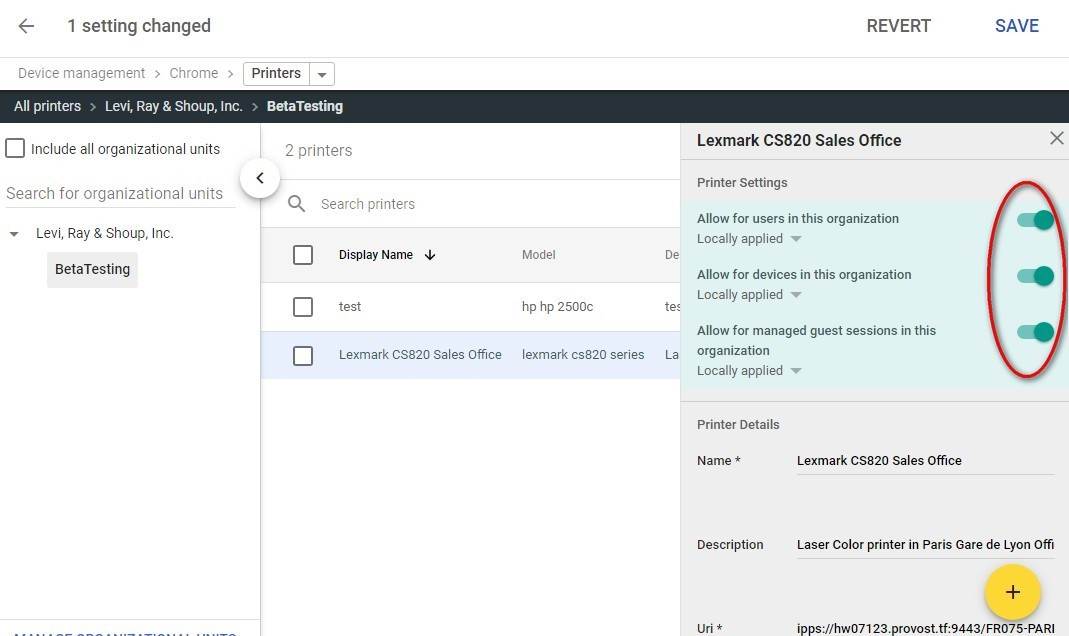This screenshot has height=636, width=1069.
Task: Click the Printers breadcrumb label
Action: point(276,74)
